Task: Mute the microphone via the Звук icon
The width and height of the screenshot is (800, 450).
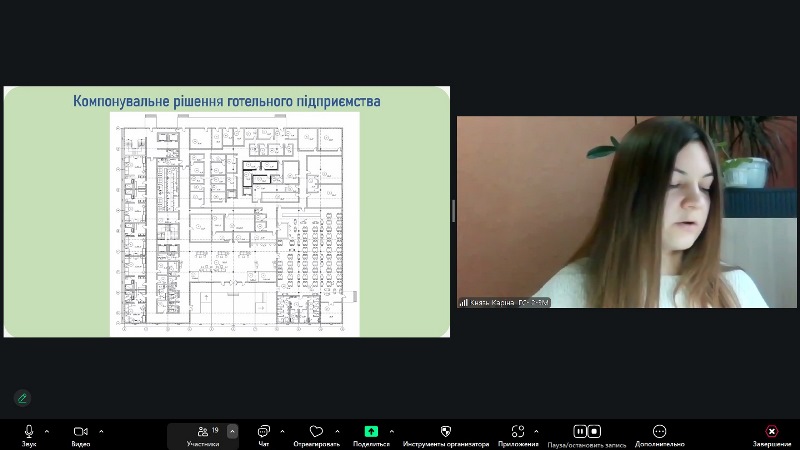Action: click(29, 431)
